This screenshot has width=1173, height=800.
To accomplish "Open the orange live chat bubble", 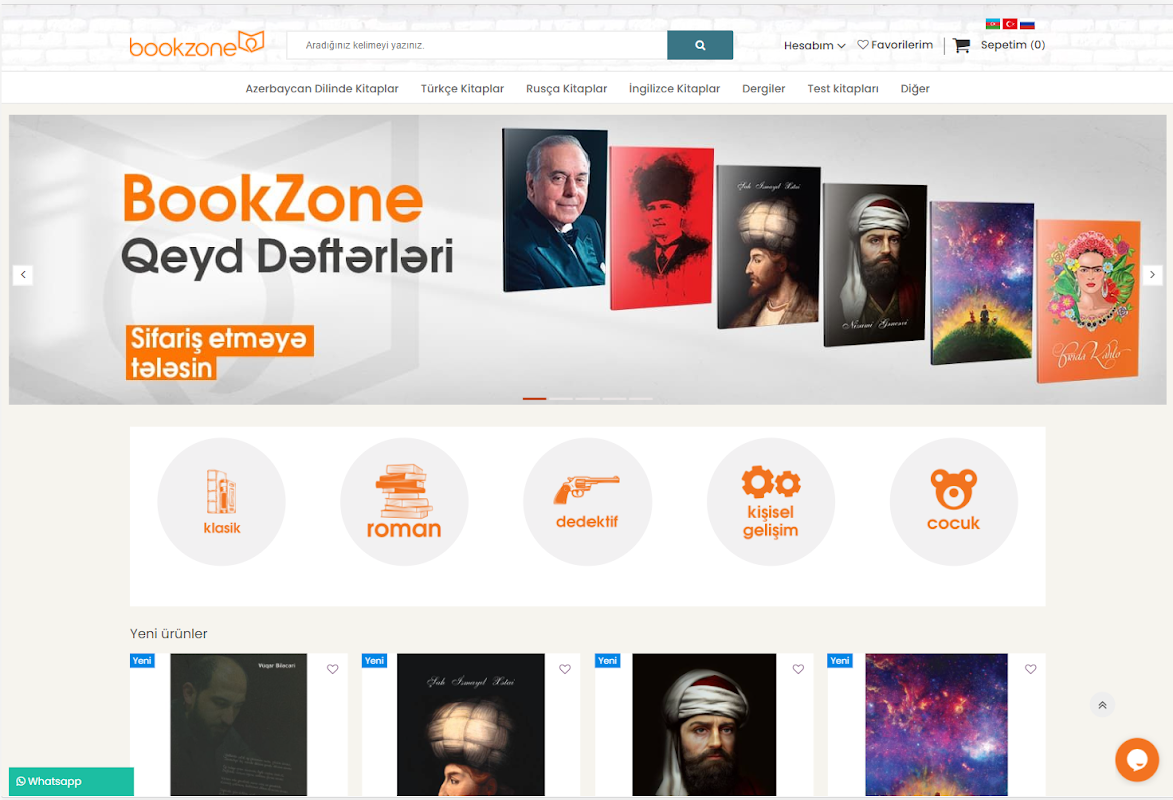I will 1136,760.
